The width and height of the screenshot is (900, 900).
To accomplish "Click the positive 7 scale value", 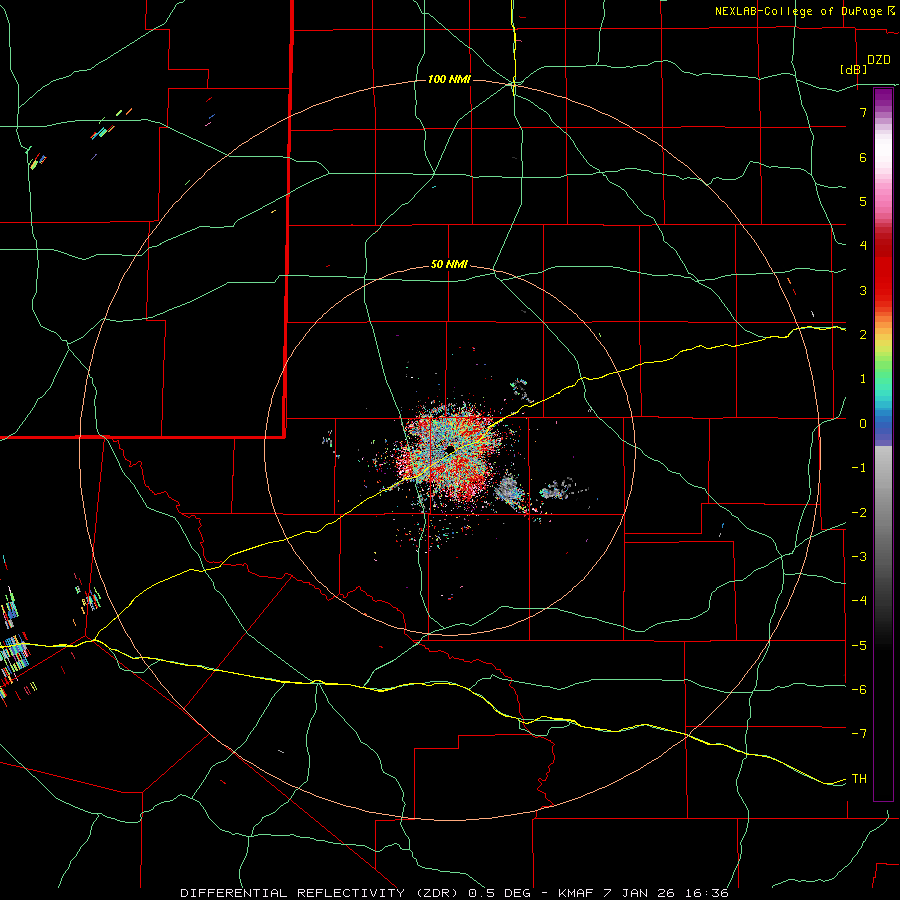I will click(863, 112).
